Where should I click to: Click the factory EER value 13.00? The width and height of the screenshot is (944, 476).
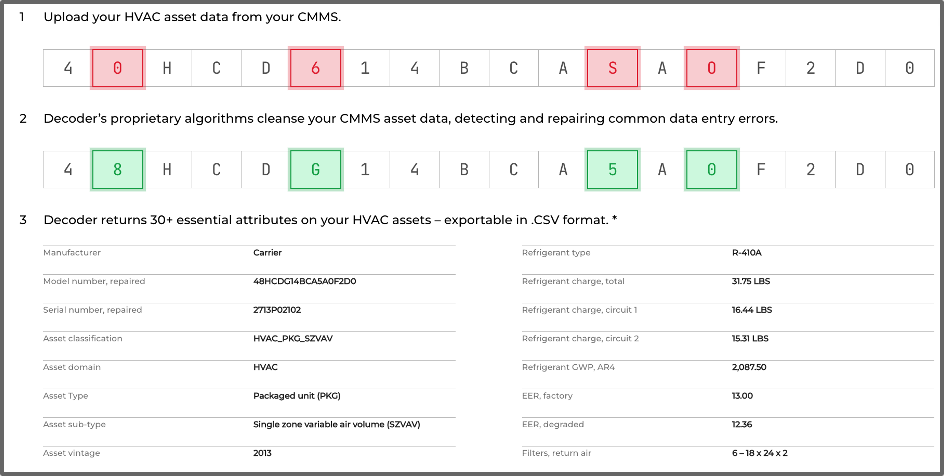[742, 396]
